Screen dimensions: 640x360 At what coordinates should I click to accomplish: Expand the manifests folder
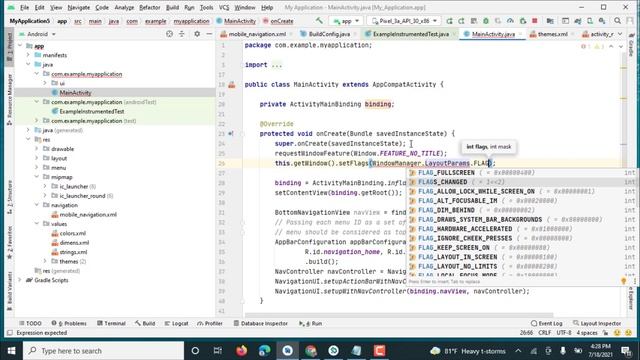(28, 55)
